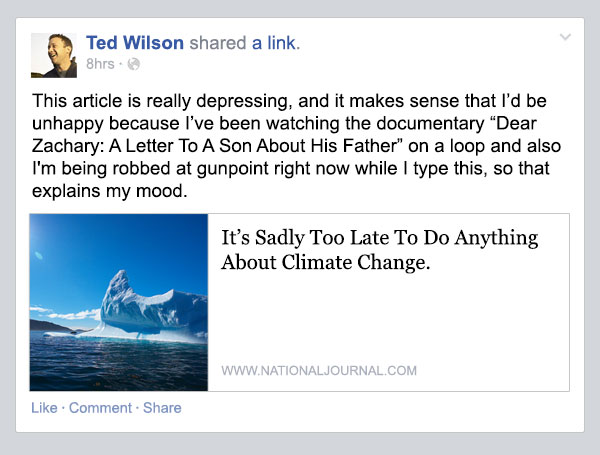Click the "Dear Zachary" documentary title in the post

284,135
